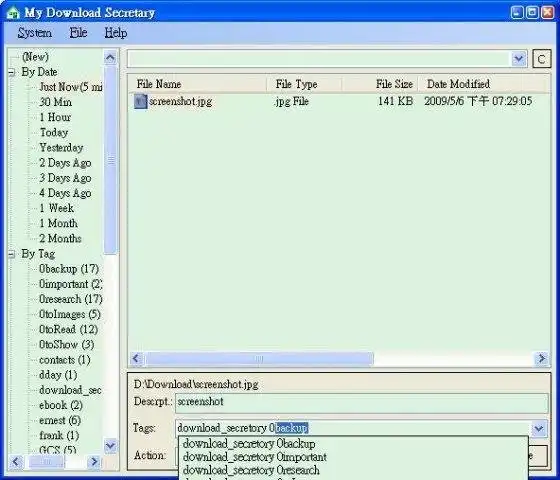Click file list scroll right arrow
This screenshot has height=480, width=560.
[x=541, y=358]
